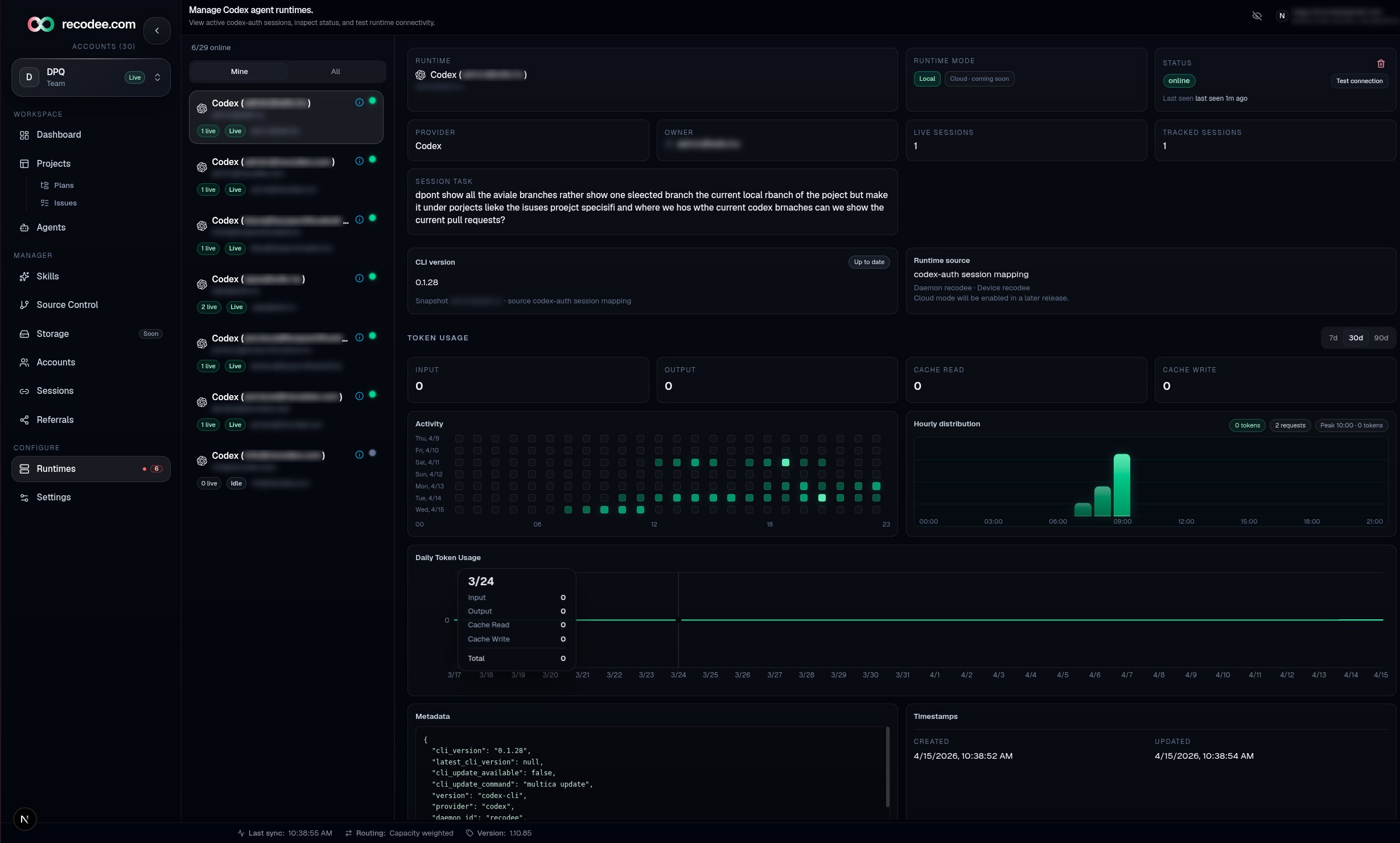Viewport: 1400px width, 843px height.
Task: Open Settings in the sidebar
Action: point(91,497)
